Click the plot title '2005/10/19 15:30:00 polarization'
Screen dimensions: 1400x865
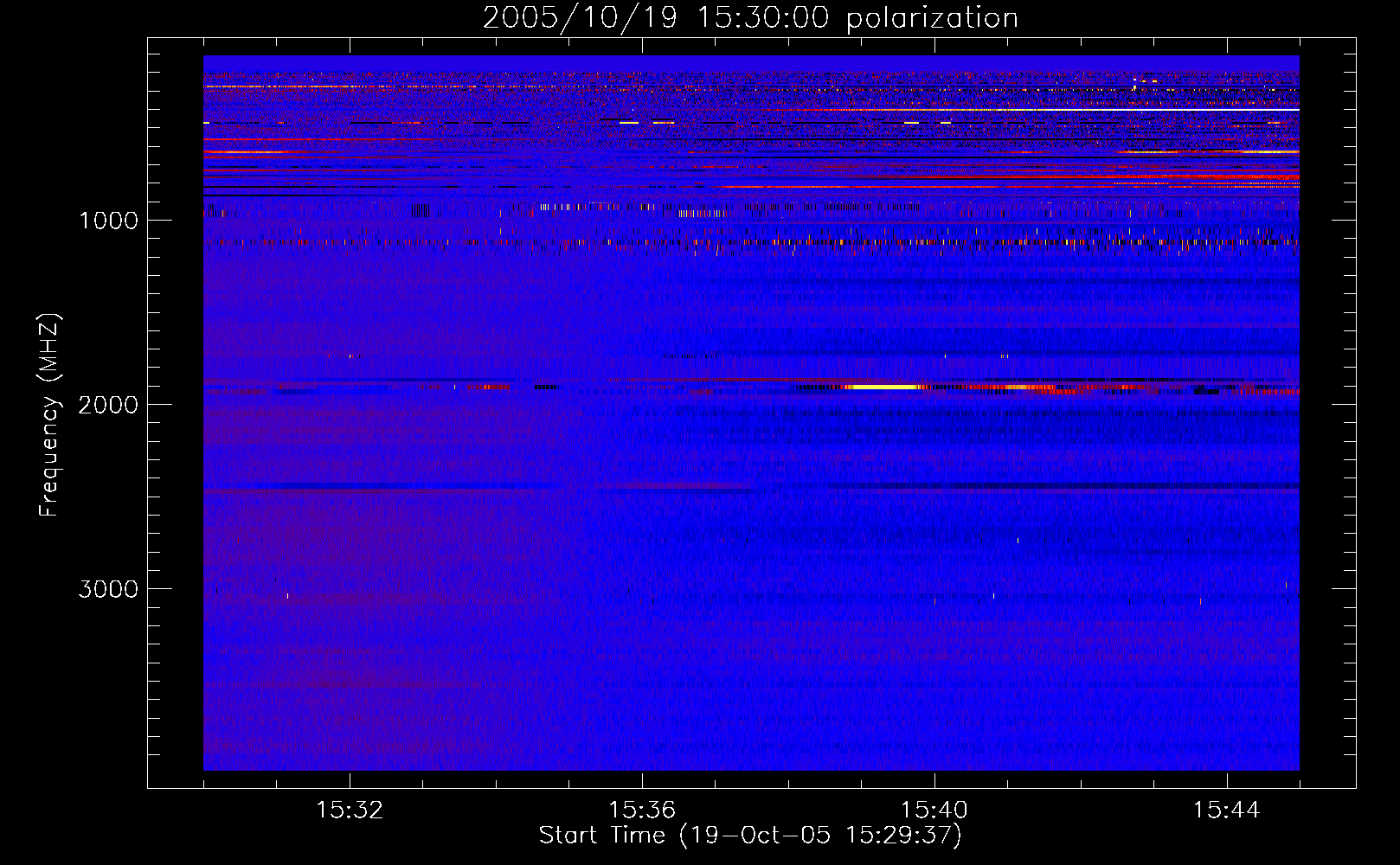tap(750, 18)
